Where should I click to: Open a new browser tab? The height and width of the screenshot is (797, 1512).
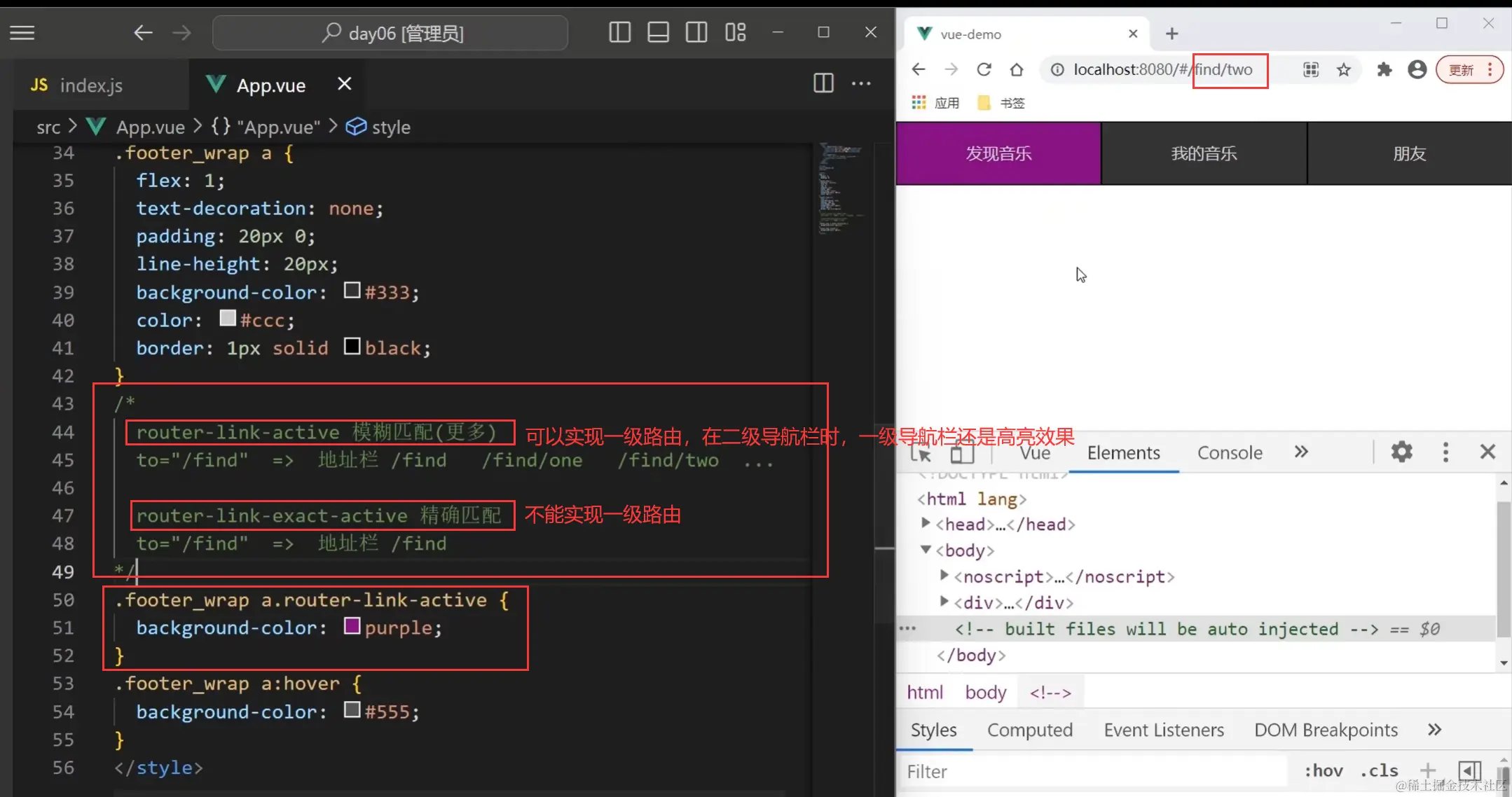(x=1171, y=34)
